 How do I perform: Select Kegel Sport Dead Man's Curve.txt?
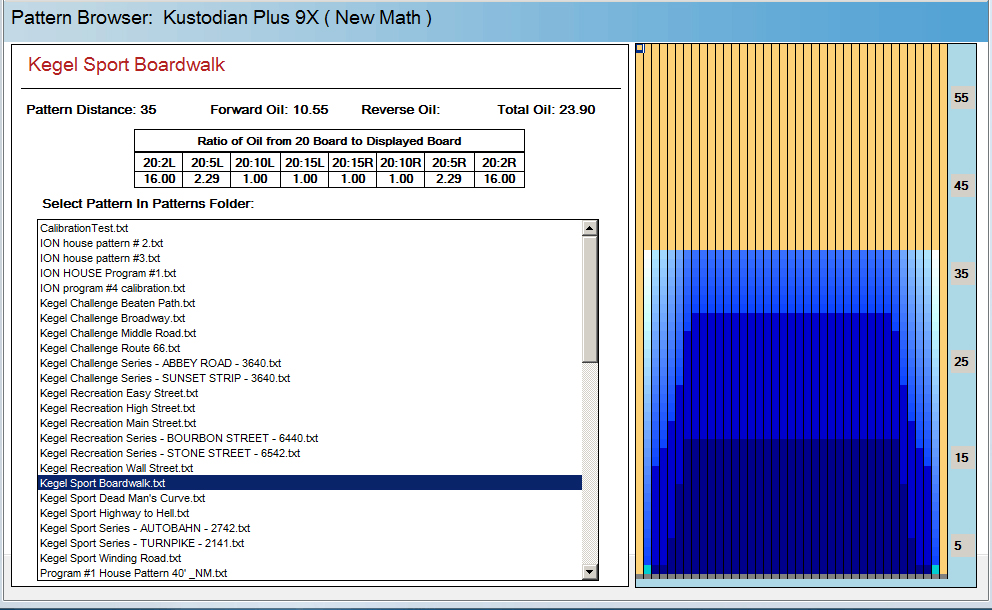point(122,498)
